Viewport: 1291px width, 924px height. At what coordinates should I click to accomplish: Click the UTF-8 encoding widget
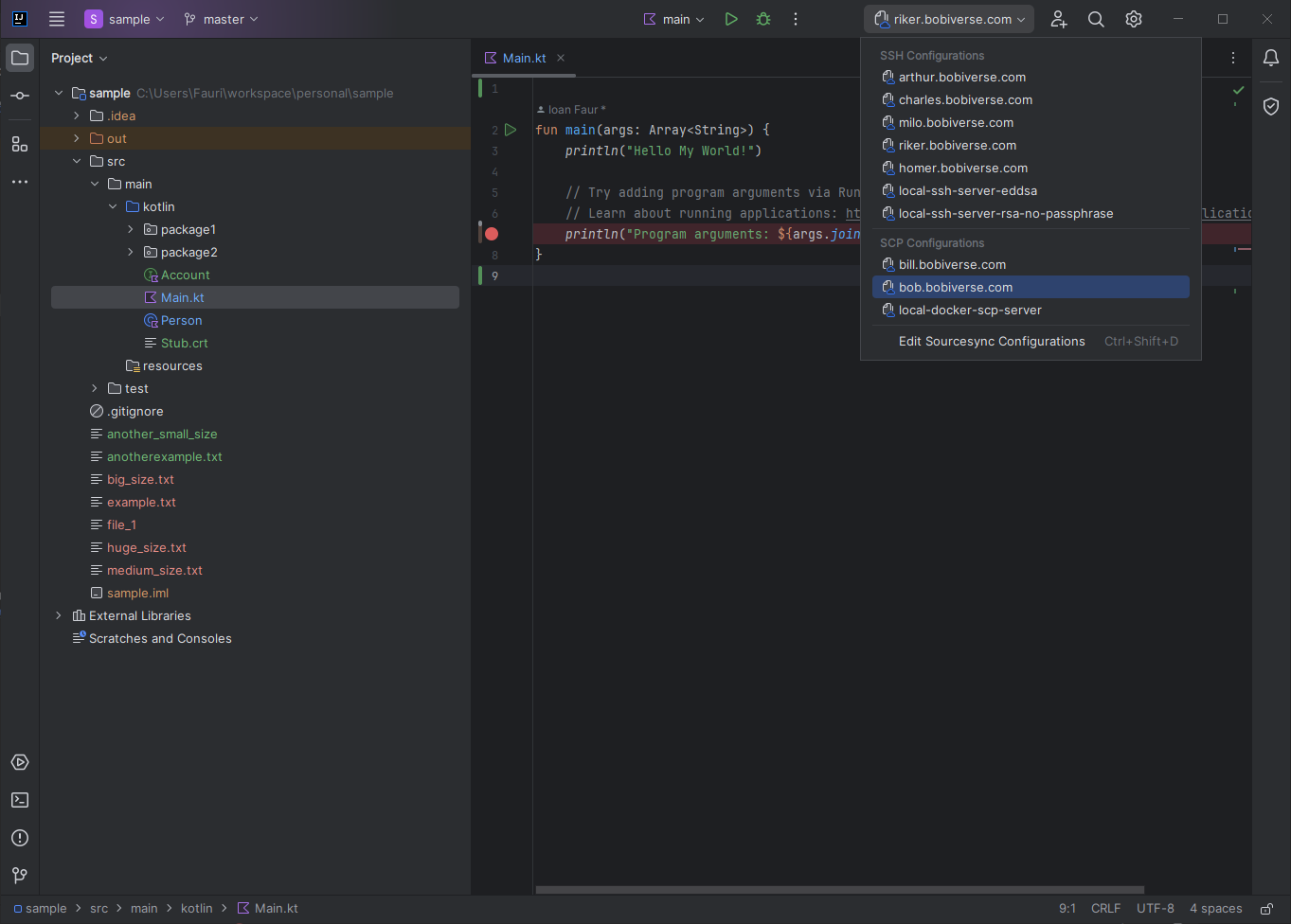pos(1156,908)
